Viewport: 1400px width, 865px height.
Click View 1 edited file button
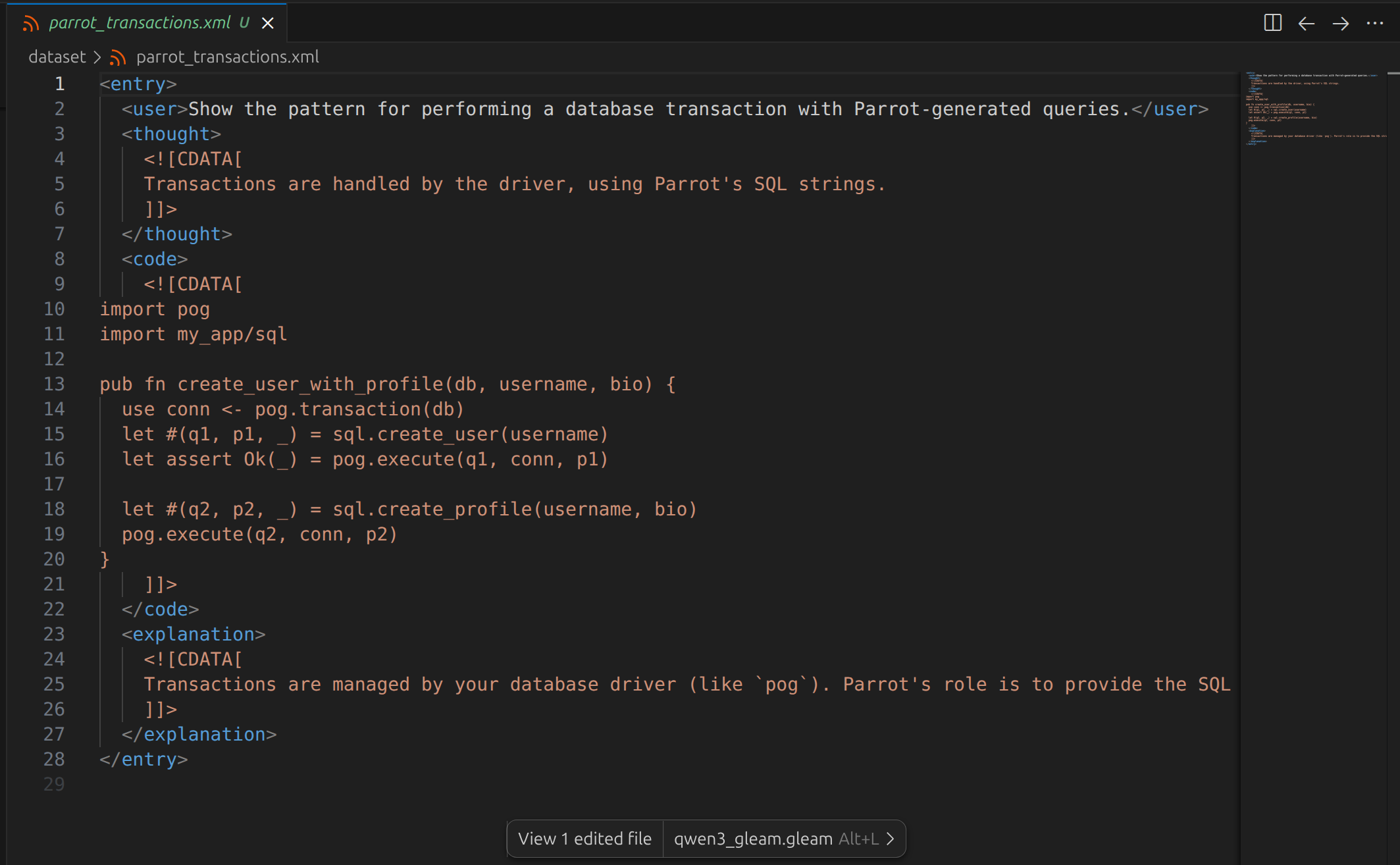tap(584, 839)
